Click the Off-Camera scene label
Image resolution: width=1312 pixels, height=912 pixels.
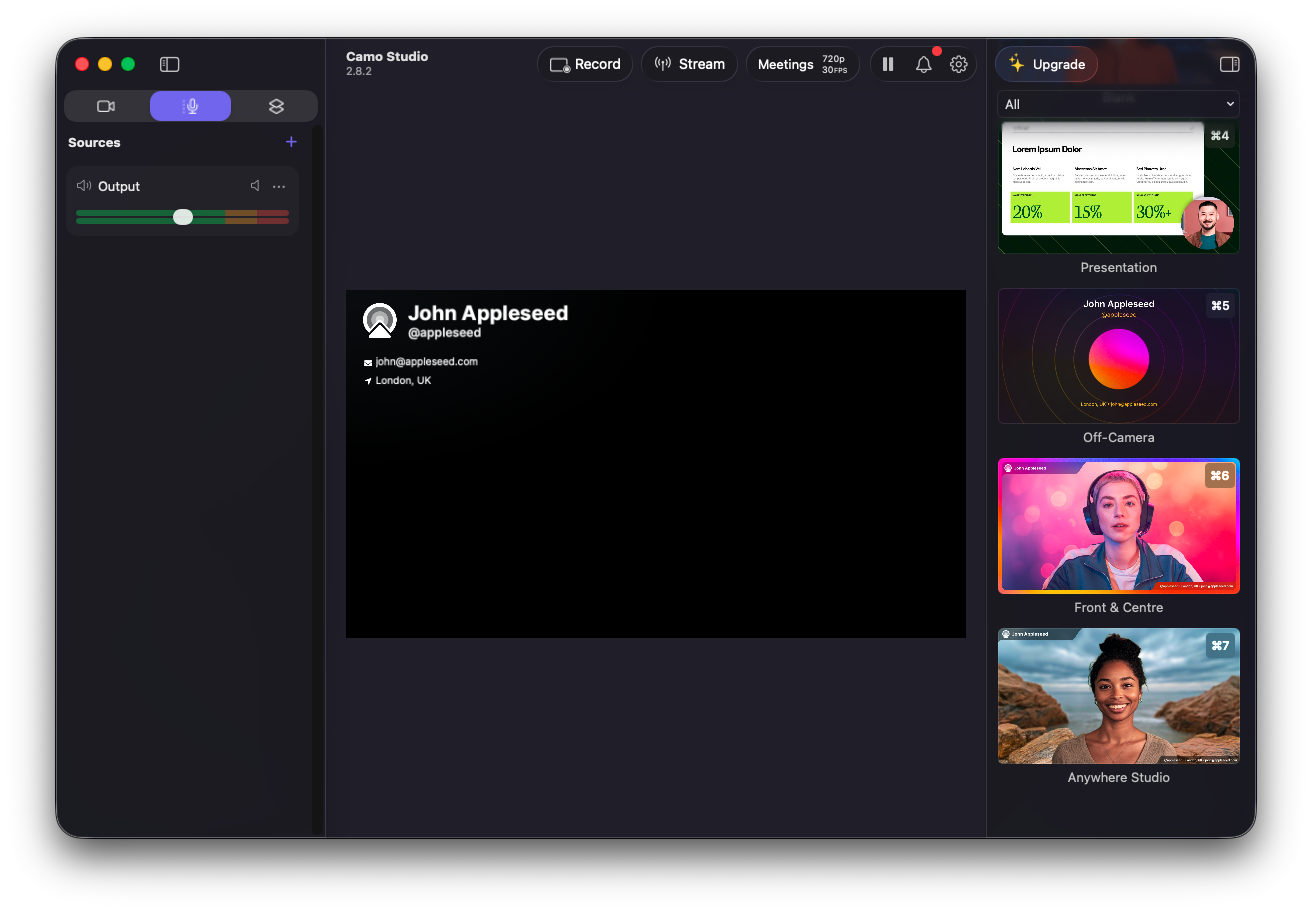pyautogui.click(x=1119, y=438)
